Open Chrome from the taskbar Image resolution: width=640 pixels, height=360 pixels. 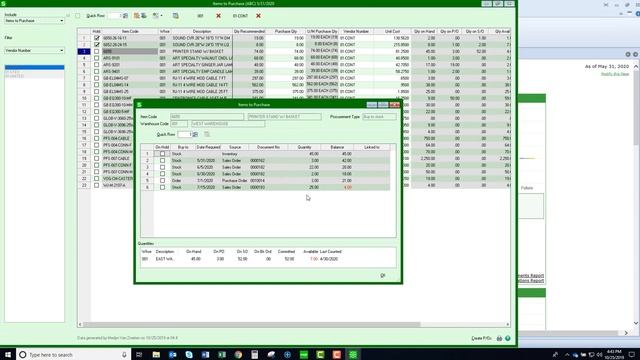238,355
